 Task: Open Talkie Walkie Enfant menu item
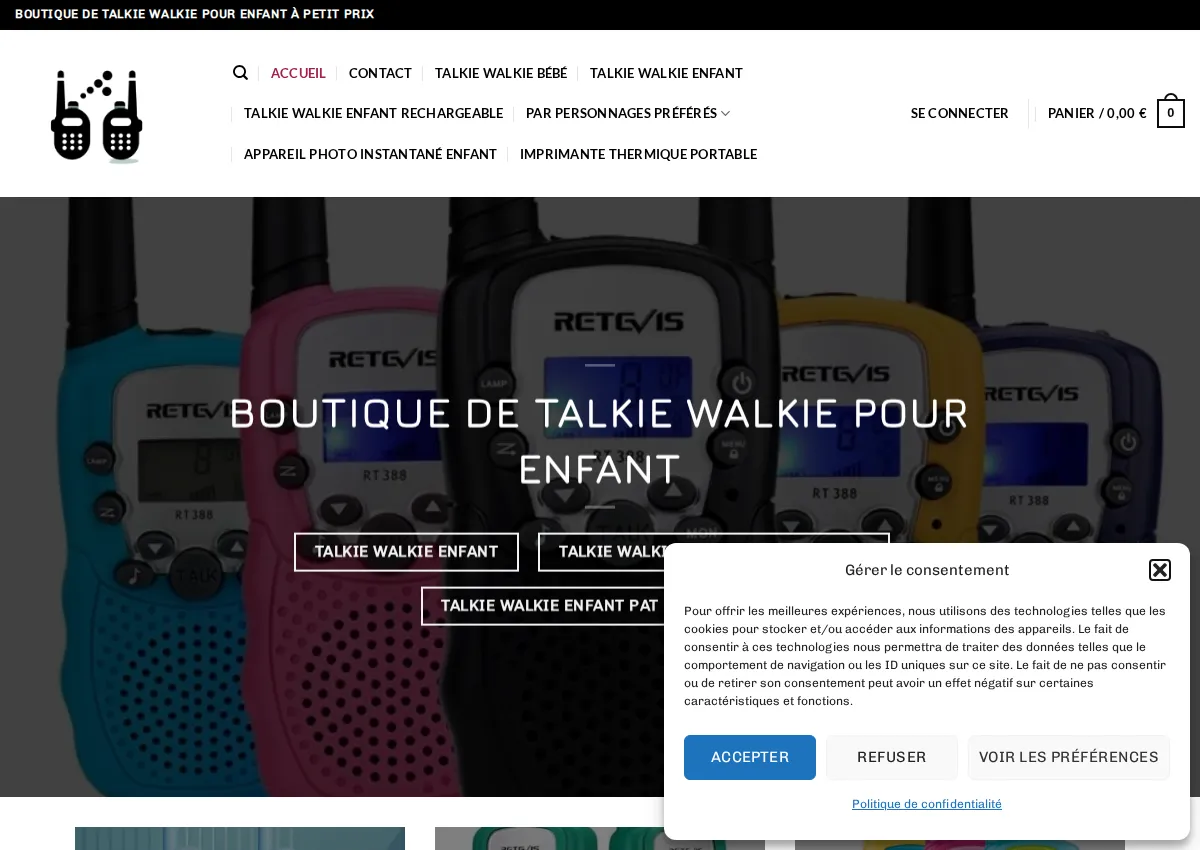click(666, 73)
